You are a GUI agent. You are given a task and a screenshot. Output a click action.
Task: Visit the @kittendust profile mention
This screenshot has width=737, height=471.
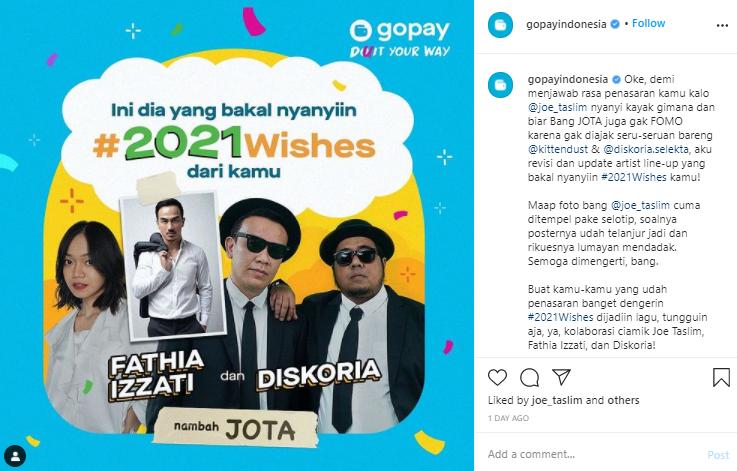558,149
